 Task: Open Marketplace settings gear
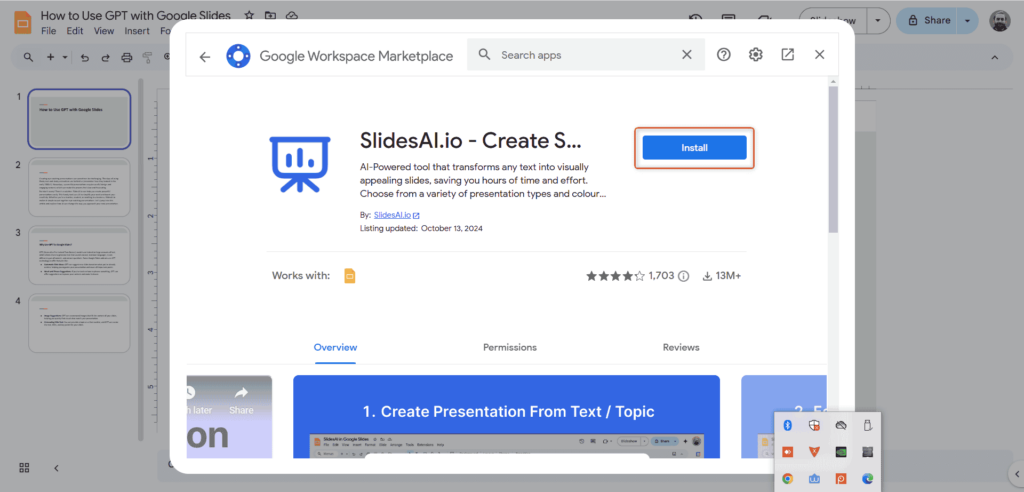756,55
